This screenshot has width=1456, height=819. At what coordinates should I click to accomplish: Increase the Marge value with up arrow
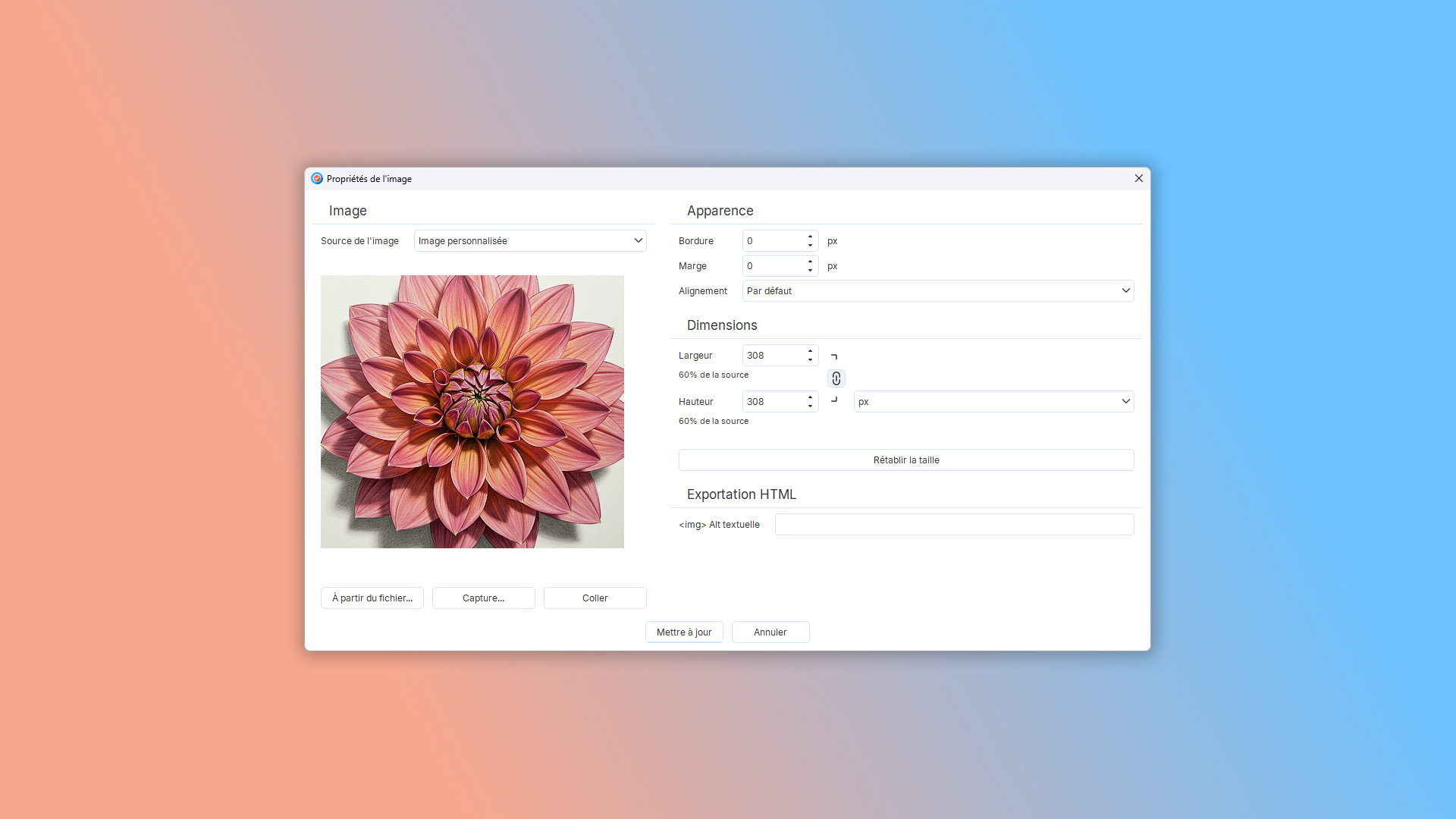pos(810,262)
